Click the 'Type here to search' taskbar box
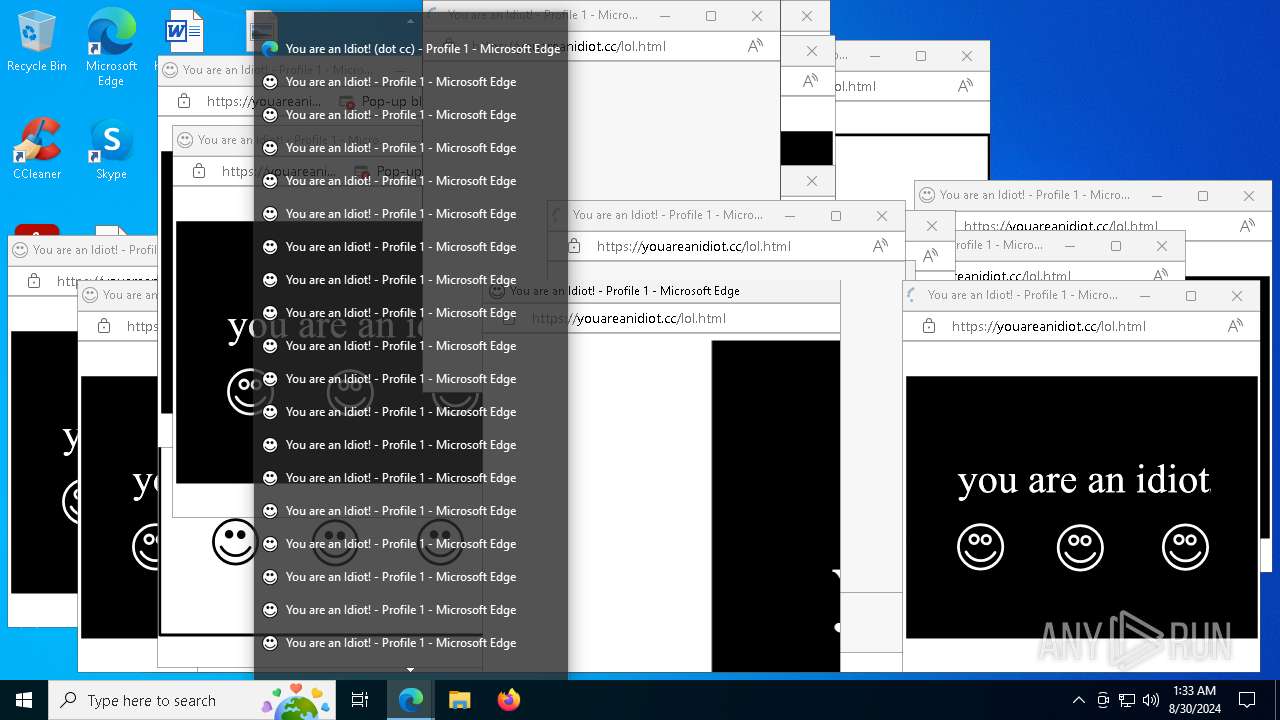 192,700
